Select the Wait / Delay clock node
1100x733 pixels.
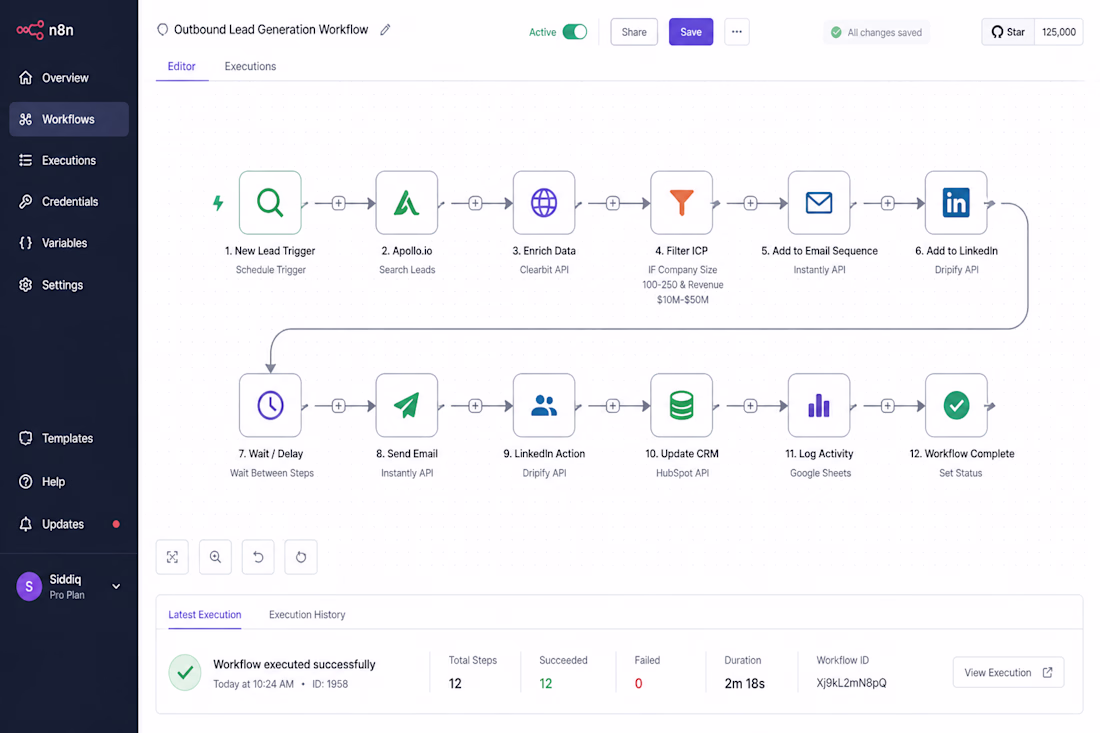270,405
